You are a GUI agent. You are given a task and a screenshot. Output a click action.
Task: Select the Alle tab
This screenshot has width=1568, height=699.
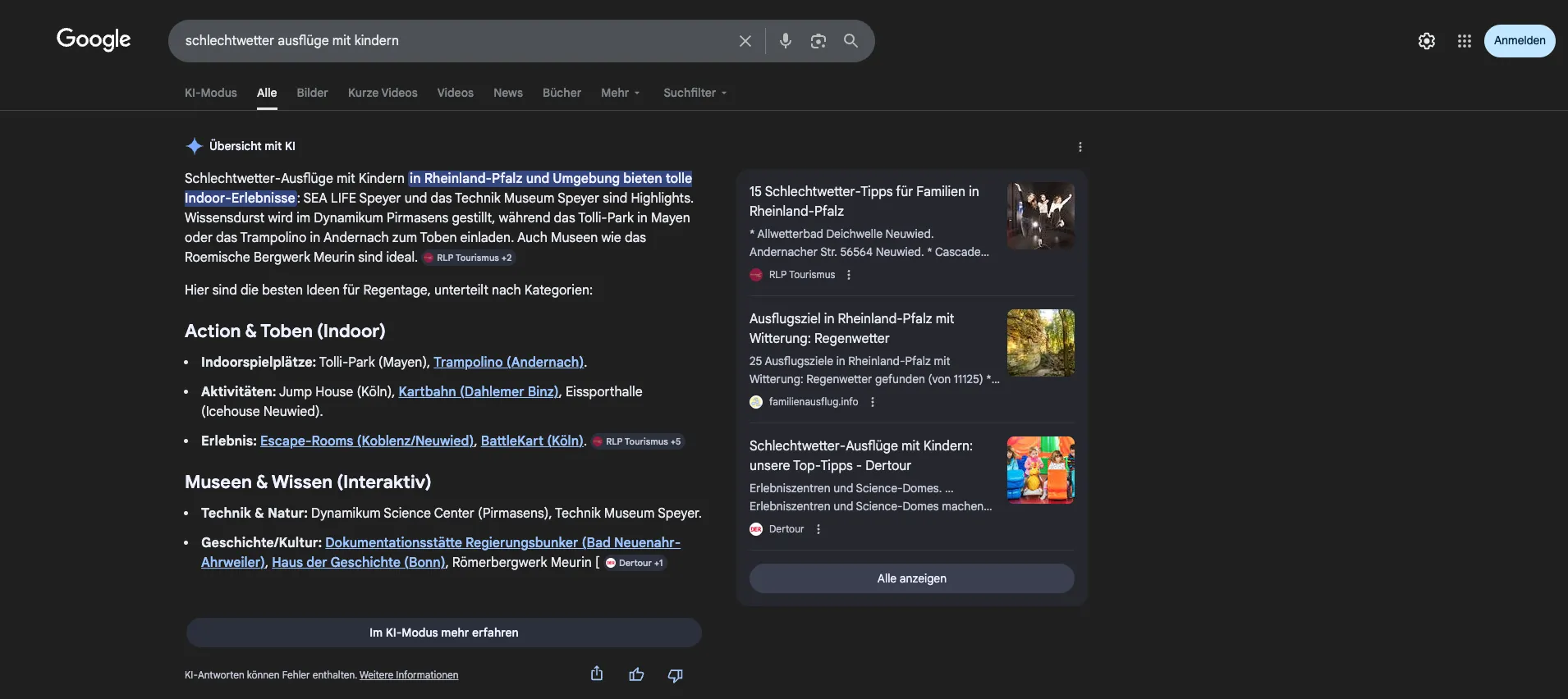point(267,93)
